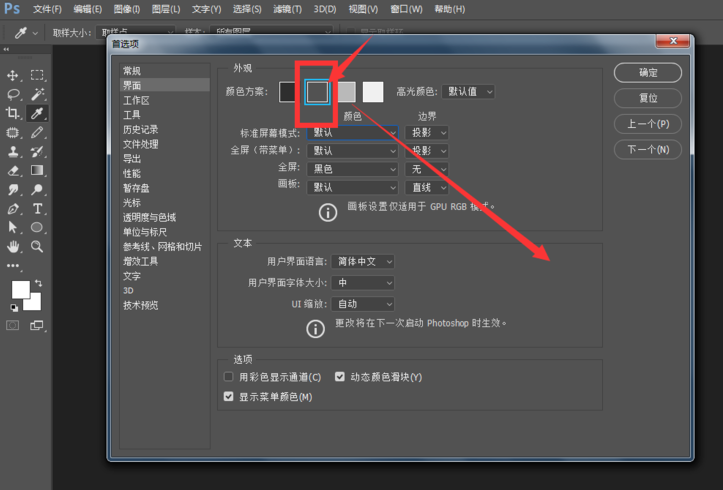Choose the white color scheme swatch

pos(373,92)
